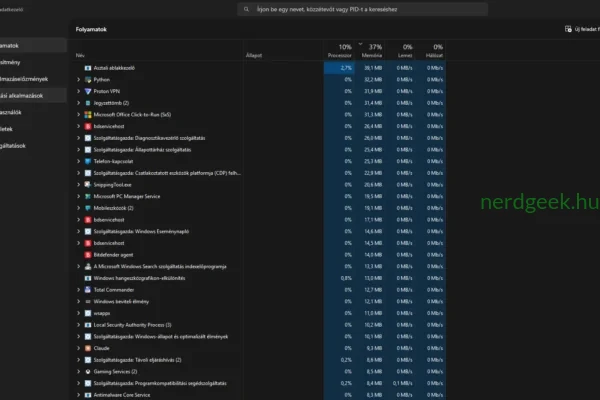Click the Windows Search indexelőprogramja icon
The width and height of the screenshot is (600, 400).
[x=88, y=266]
